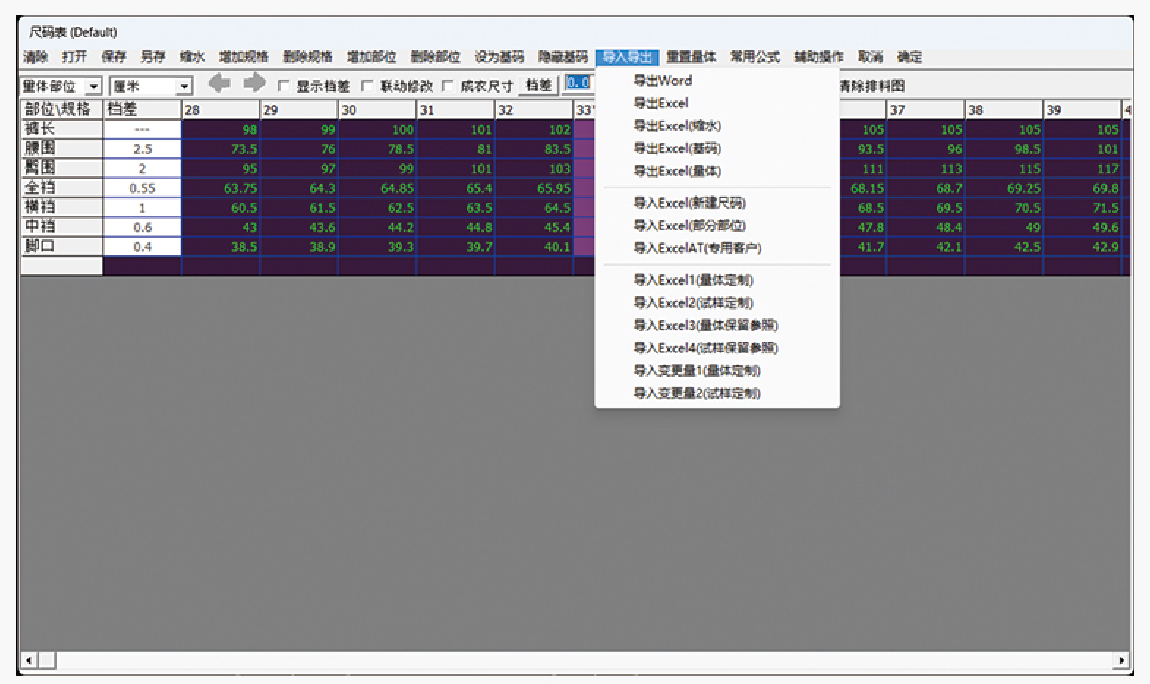
Task: Open the 量体部位 dropdown
Action: 94,87
